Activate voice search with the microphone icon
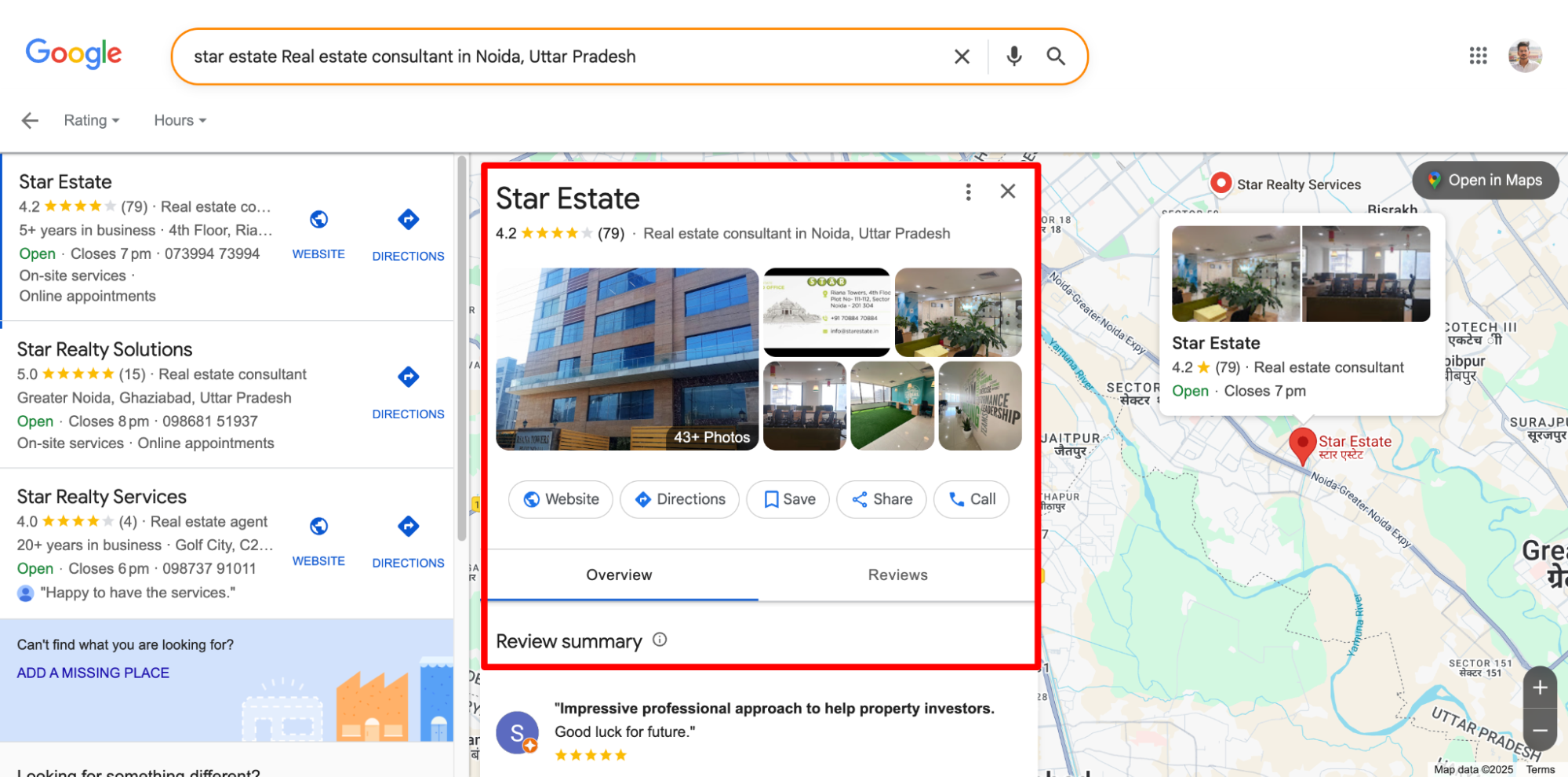This screenshot has height=777, width=1568. (1013, 56)
